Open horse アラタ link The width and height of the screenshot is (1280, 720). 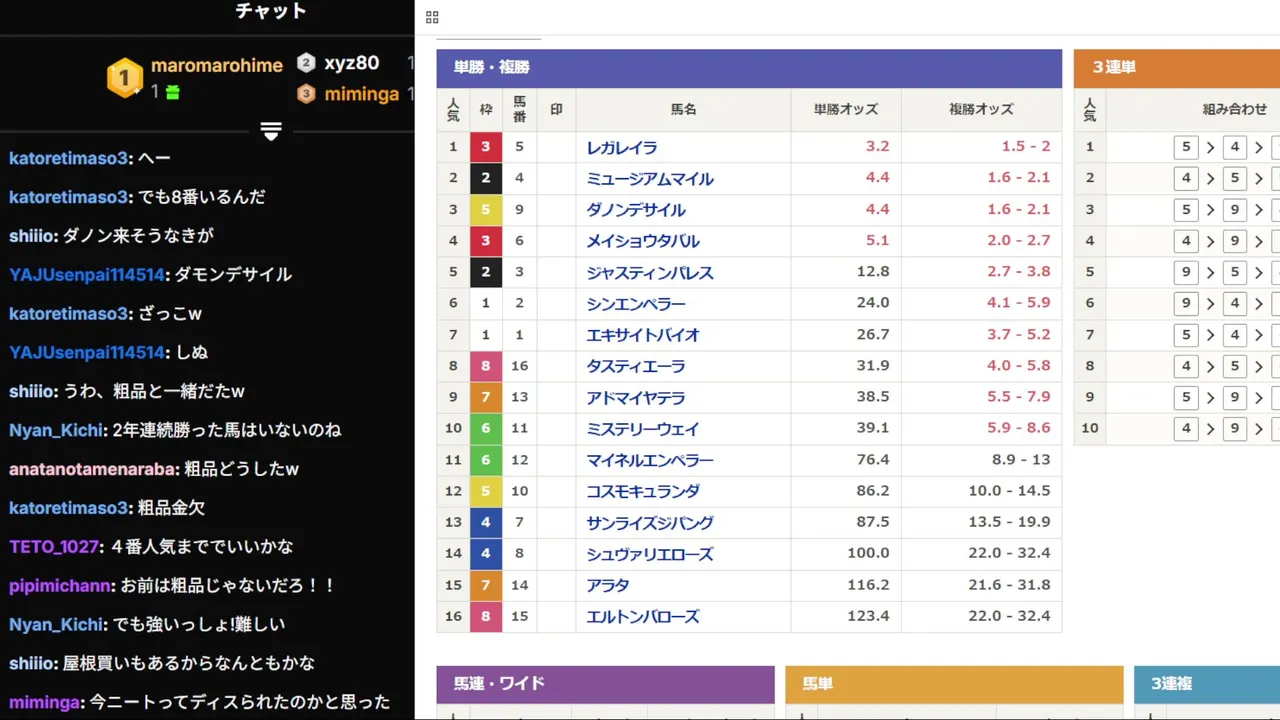coord(608,586)
